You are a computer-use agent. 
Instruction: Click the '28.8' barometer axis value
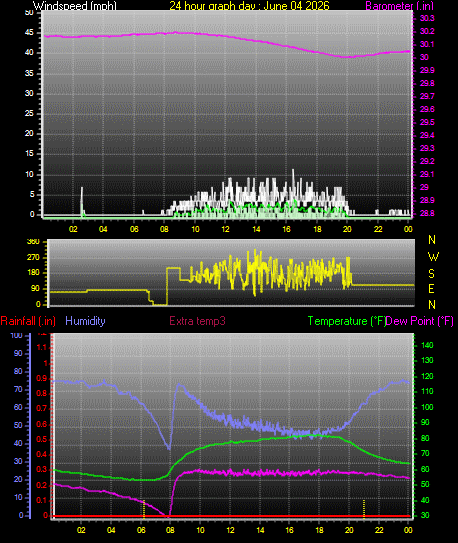427,213
